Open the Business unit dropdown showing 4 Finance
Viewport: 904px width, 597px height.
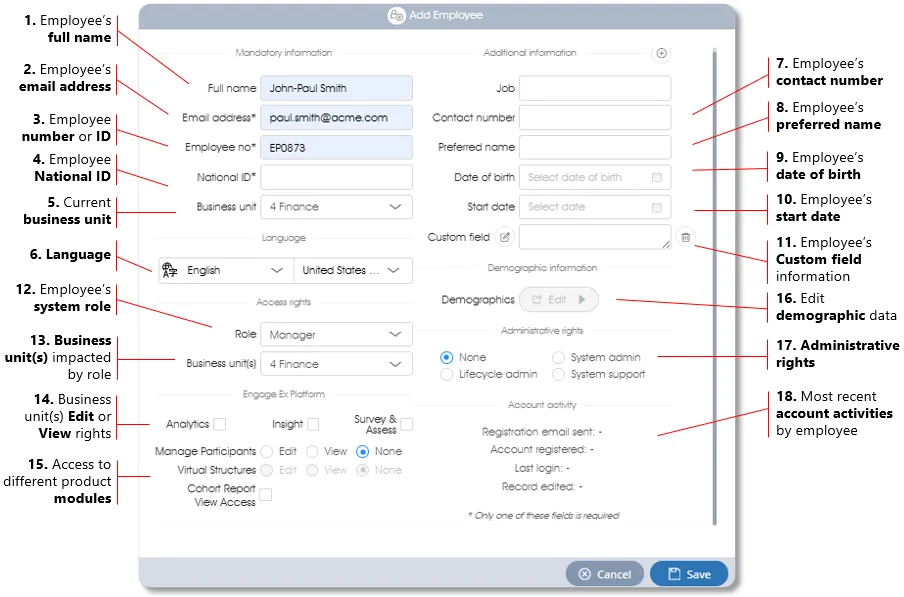point(336,208)
